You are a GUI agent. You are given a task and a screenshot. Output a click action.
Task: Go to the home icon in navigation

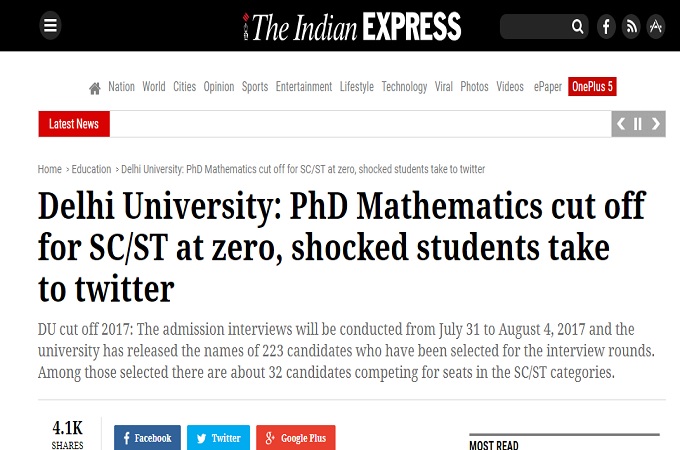pyautogui.click(x=95, y=88)
